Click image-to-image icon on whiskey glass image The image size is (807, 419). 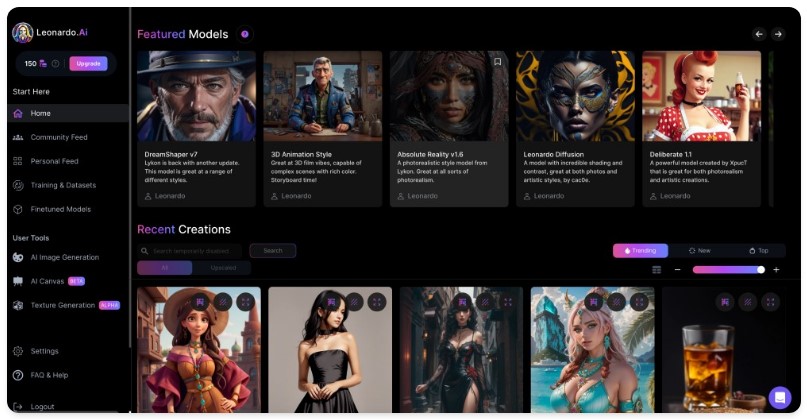pyautogui.click(x=725, y=302)
